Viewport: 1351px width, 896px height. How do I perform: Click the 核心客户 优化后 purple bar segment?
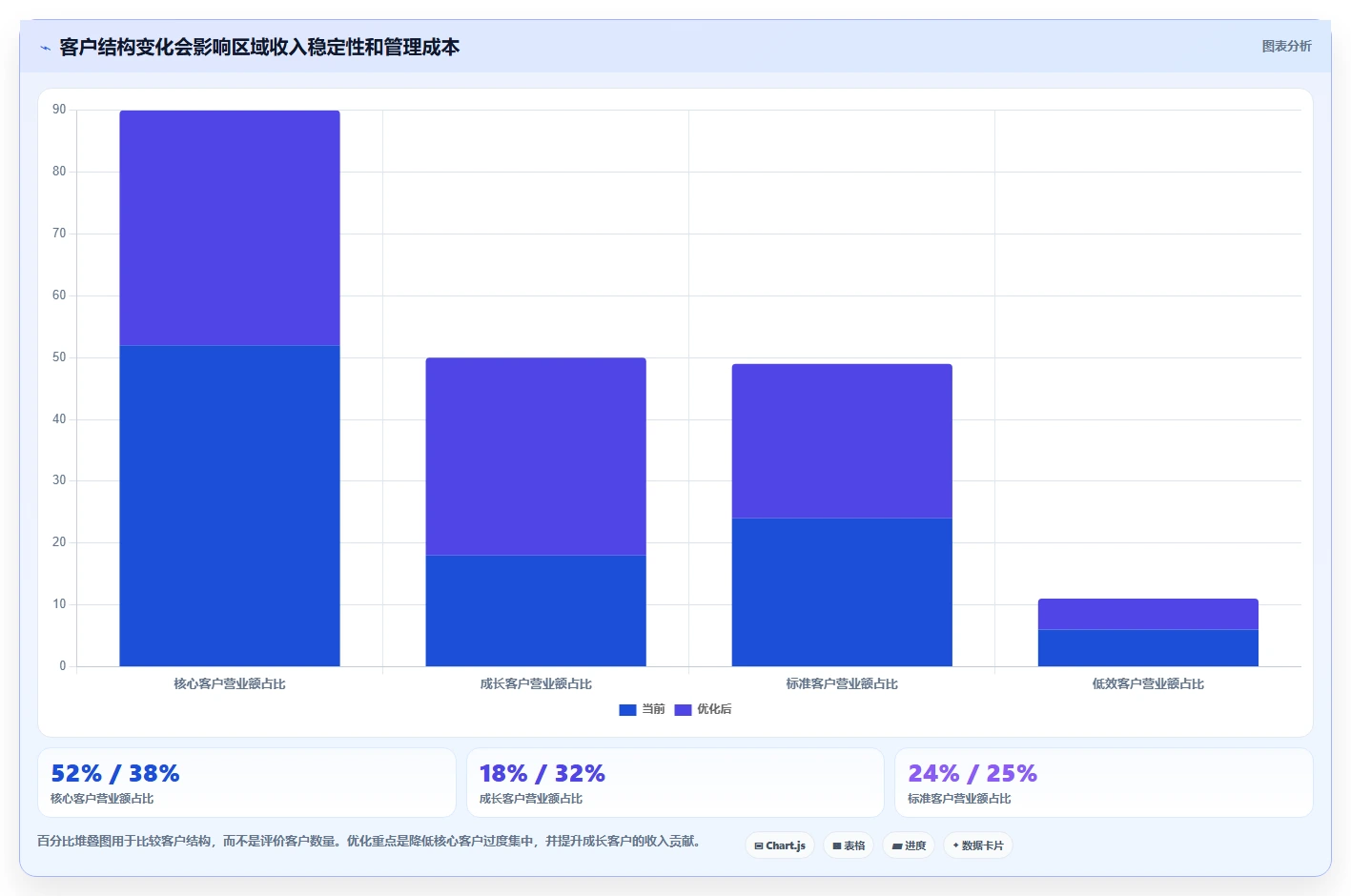230,228
